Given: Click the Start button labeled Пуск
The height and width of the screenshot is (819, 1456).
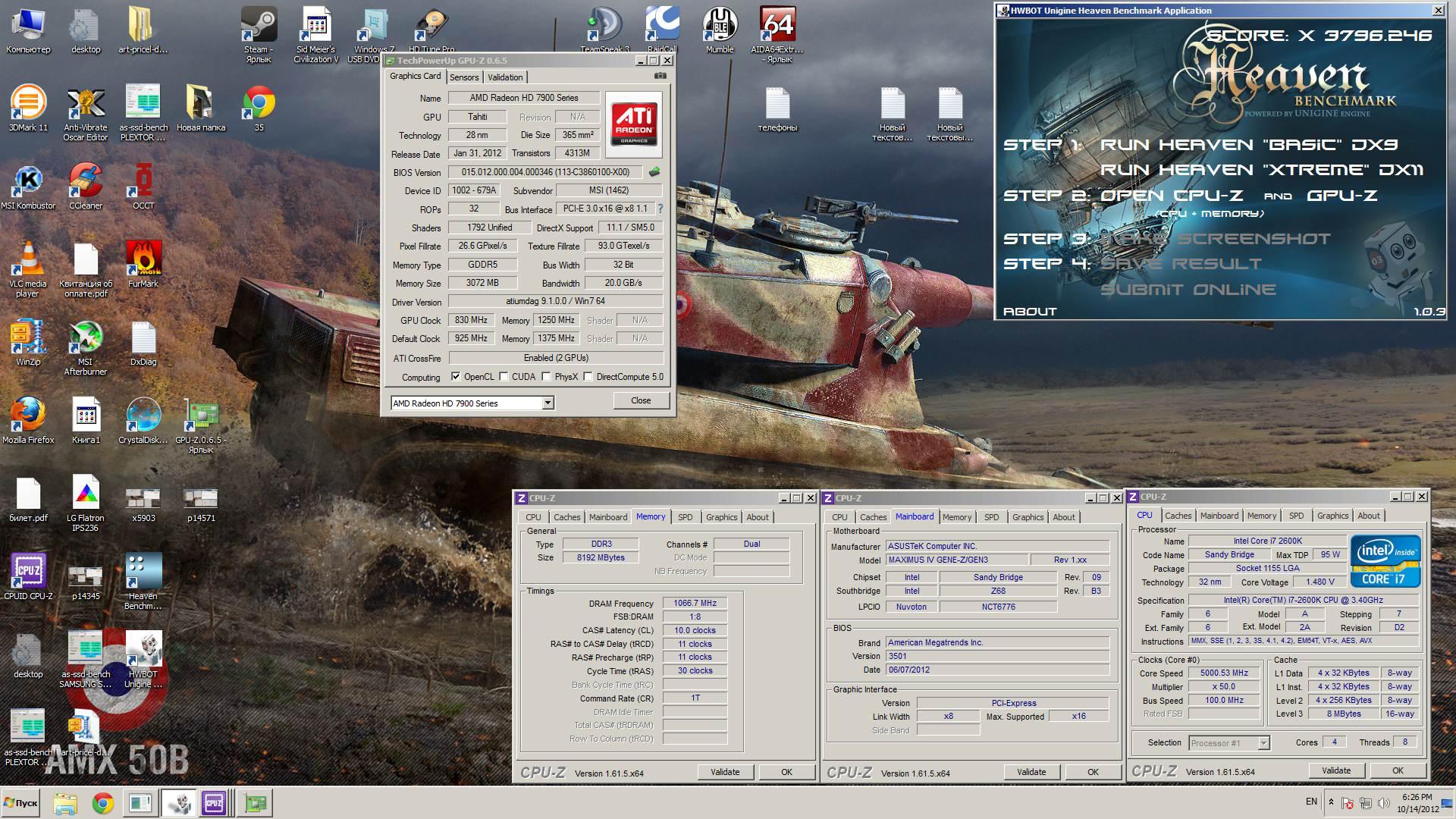Looking at the screenshot, I should click(x=21, y=803).
